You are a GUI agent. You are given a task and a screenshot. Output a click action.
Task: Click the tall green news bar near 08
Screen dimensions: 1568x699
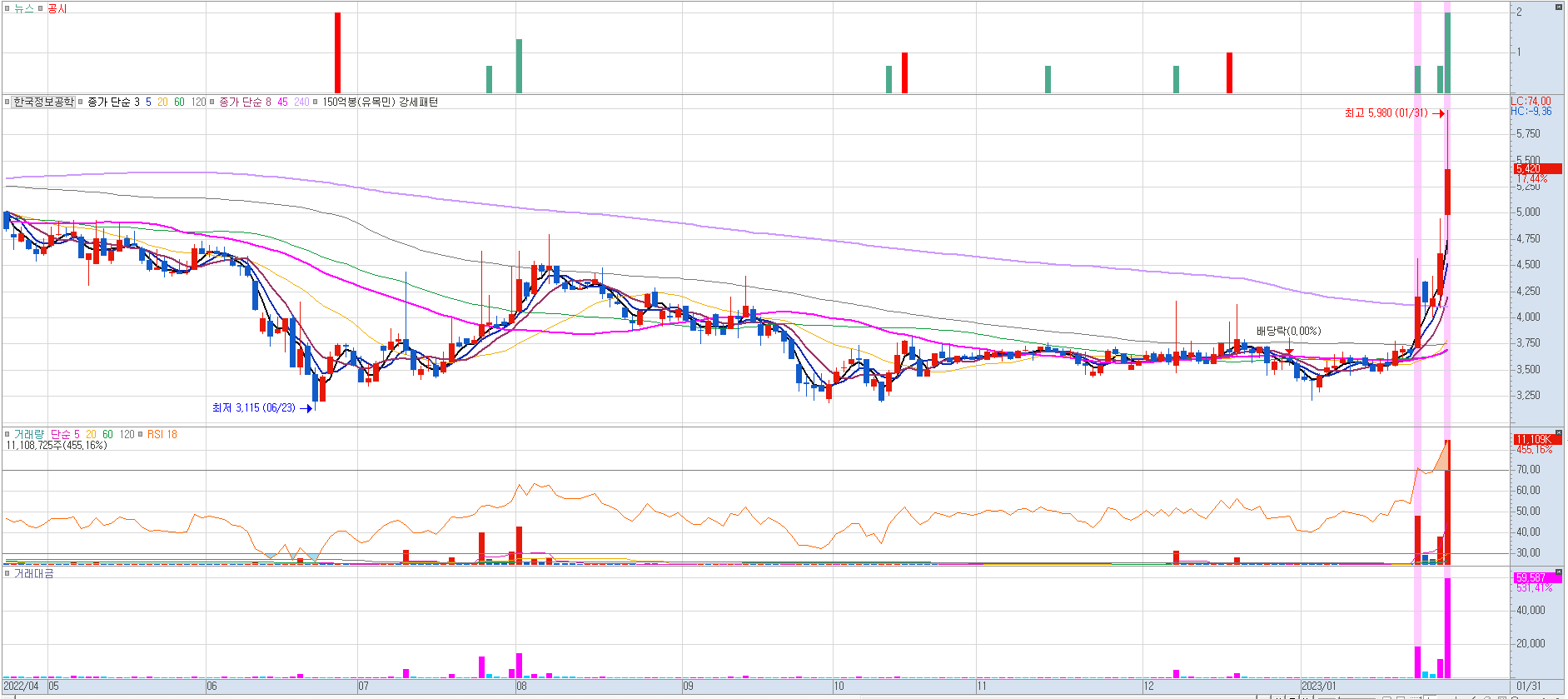519,66
